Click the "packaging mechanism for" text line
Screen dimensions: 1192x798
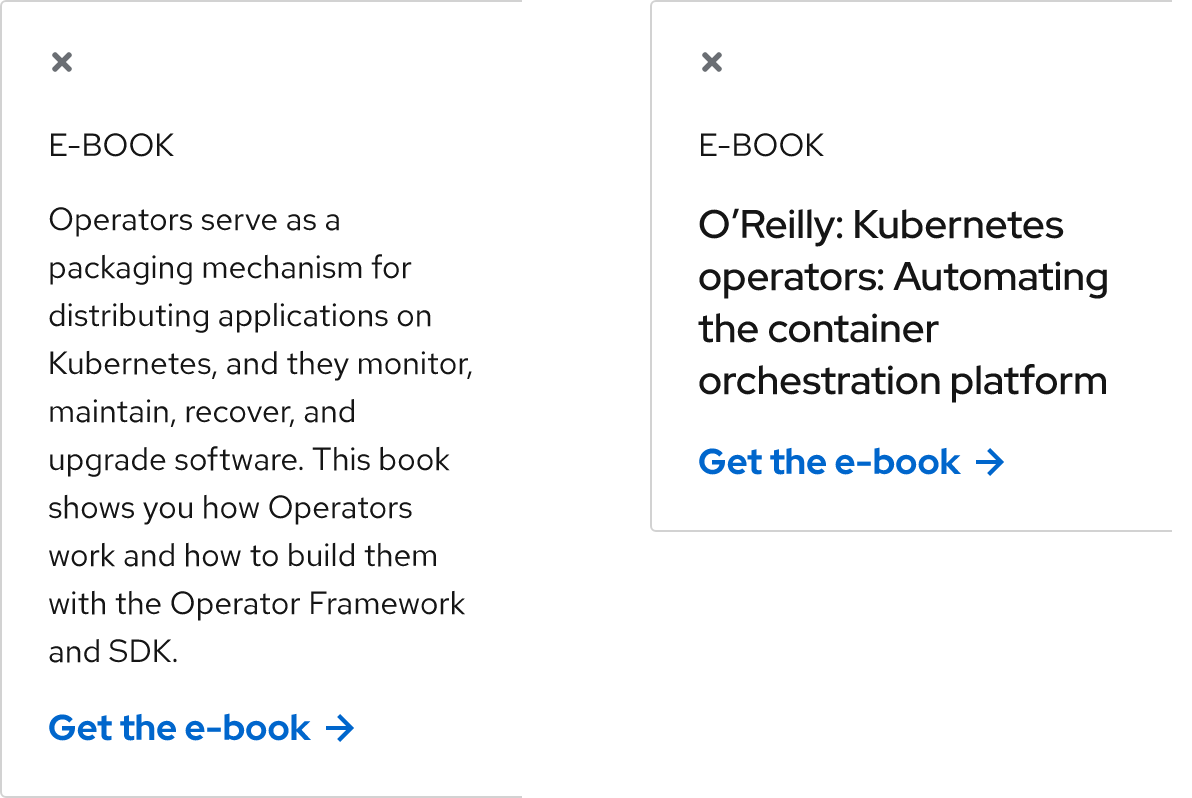pyautogui.click(x=230, y=268)
